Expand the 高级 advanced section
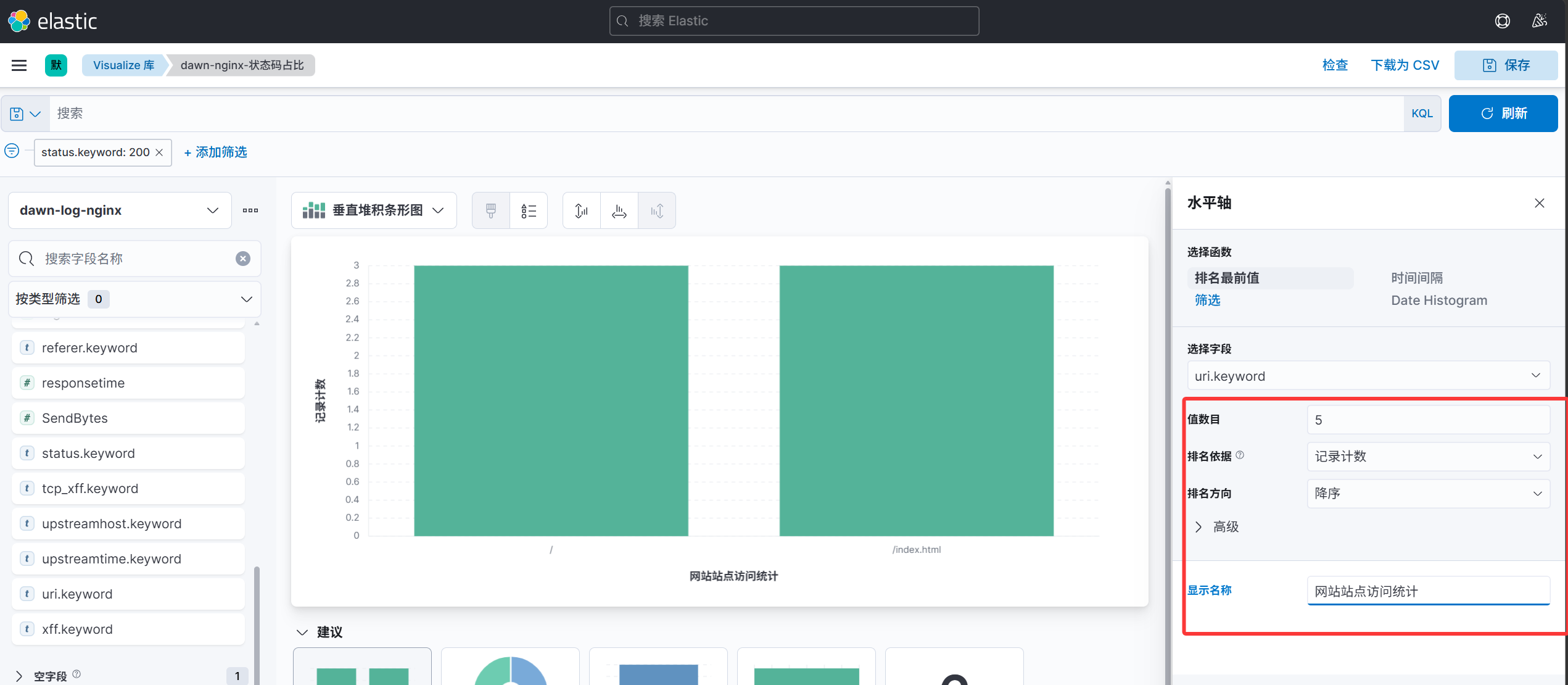Viewport: 1568px width, 685px height. tap(1216, 527)
